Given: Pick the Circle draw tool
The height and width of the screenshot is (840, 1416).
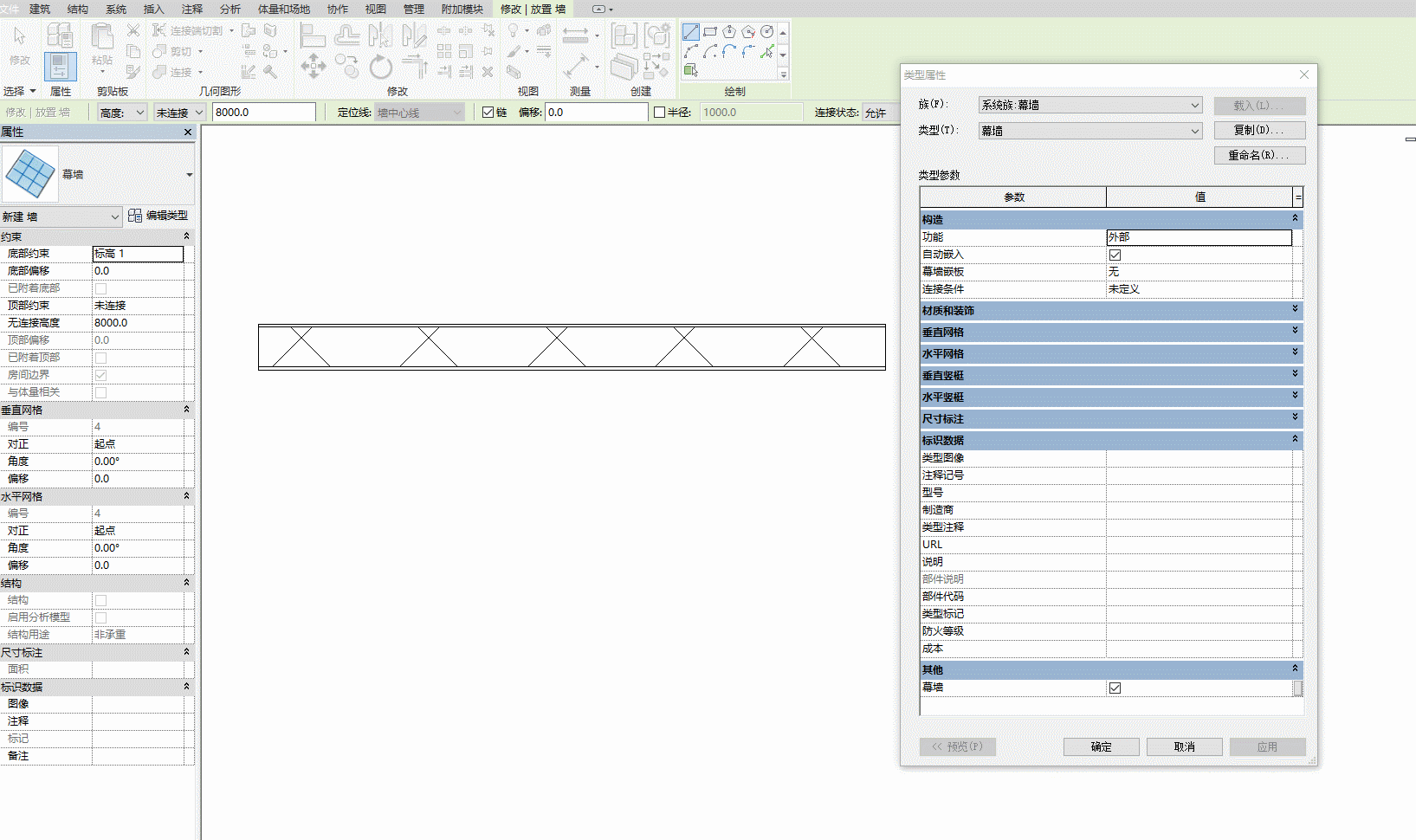Looking at the screenshot, I should pyautogui.click(x=767, y=32).
